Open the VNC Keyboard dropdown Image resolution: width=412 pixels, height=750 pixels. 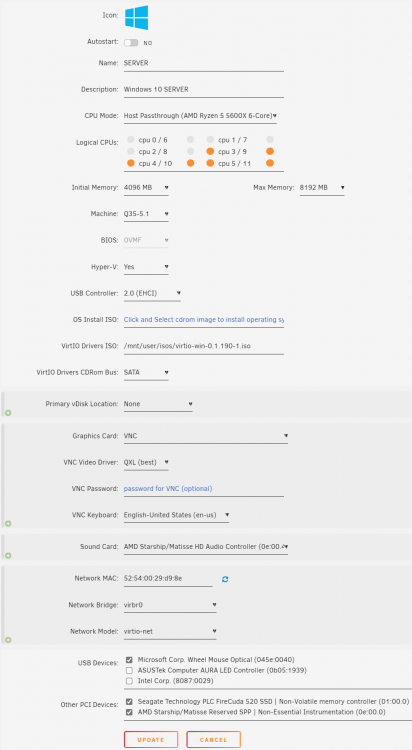(176, 516)
